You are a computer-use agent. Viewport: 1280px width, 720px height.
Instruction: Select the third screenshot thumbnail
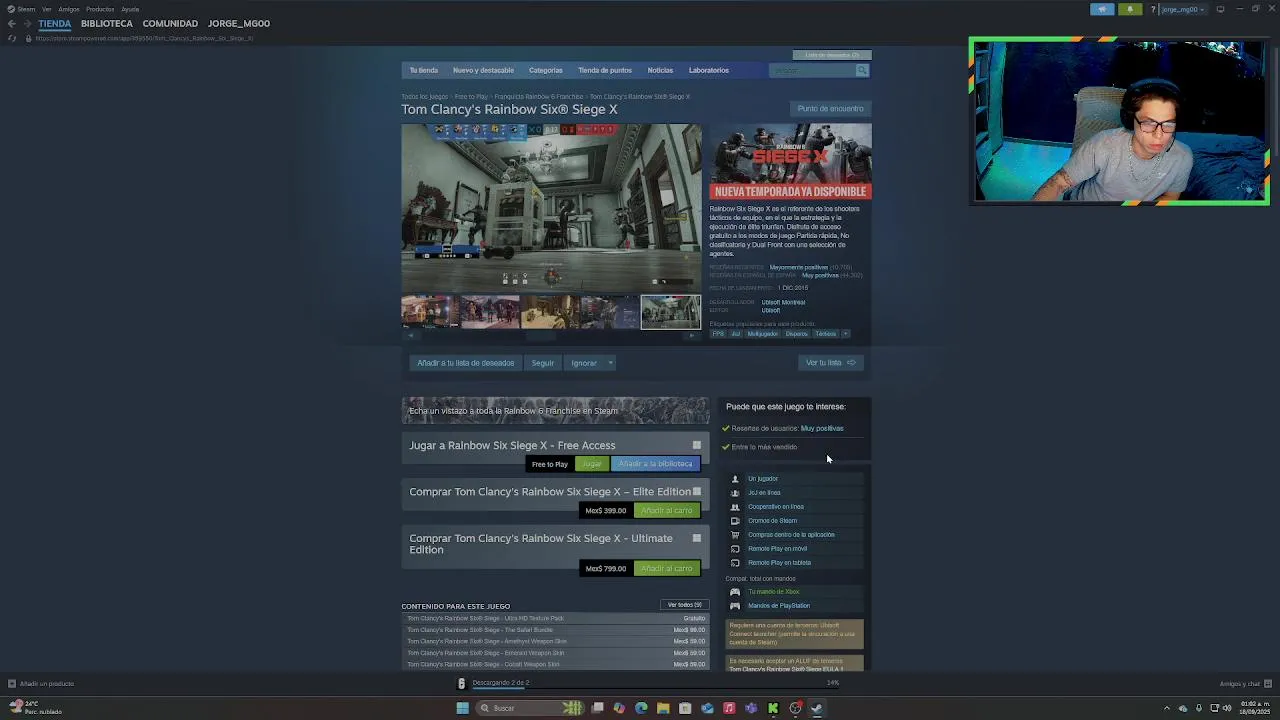point(550,312)
